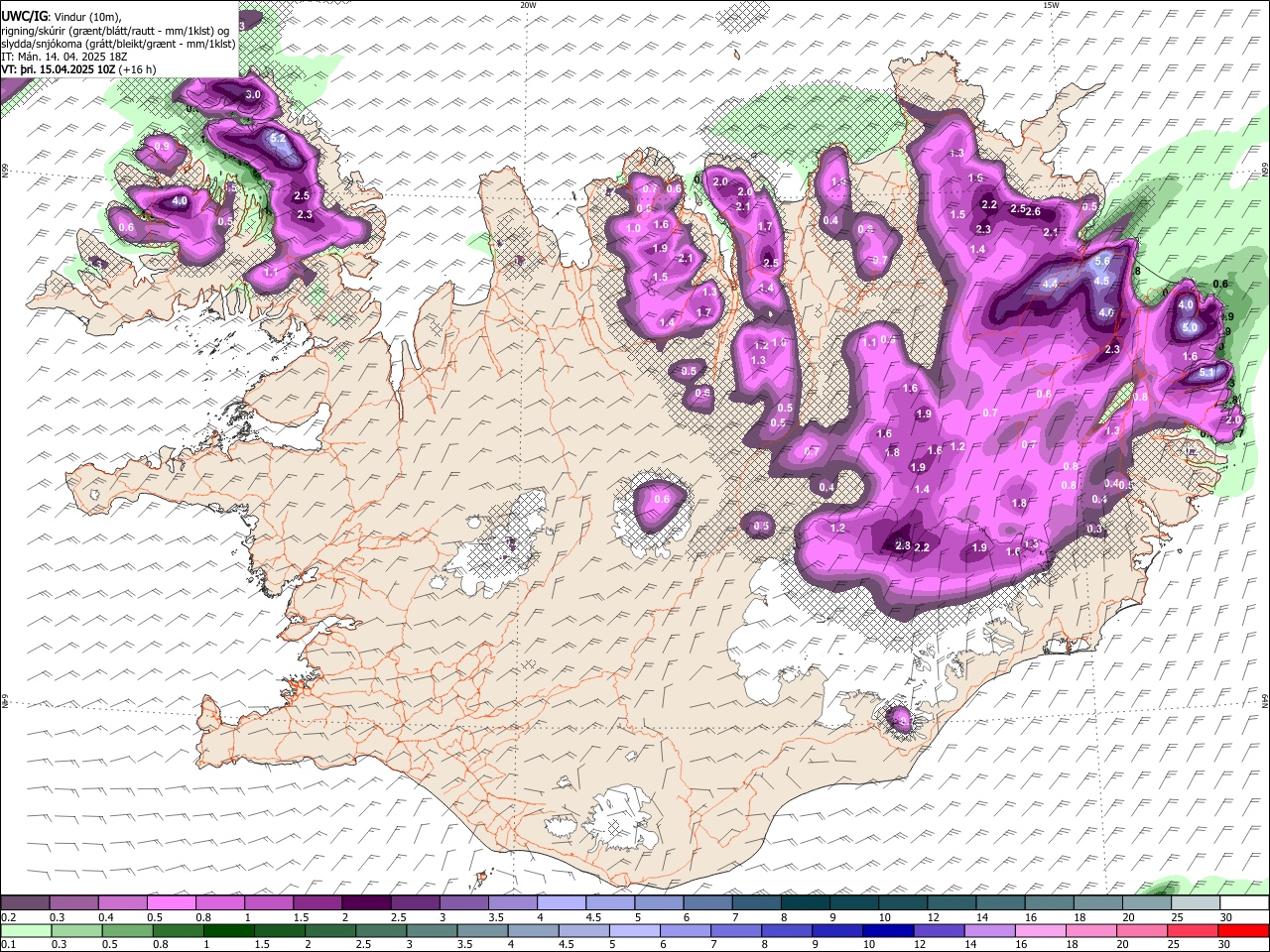Select the dark purple 2 swatch on snow scale
Image resolution: width=1270 pixels, height=952 pixels.
click(x=365, y=902)
